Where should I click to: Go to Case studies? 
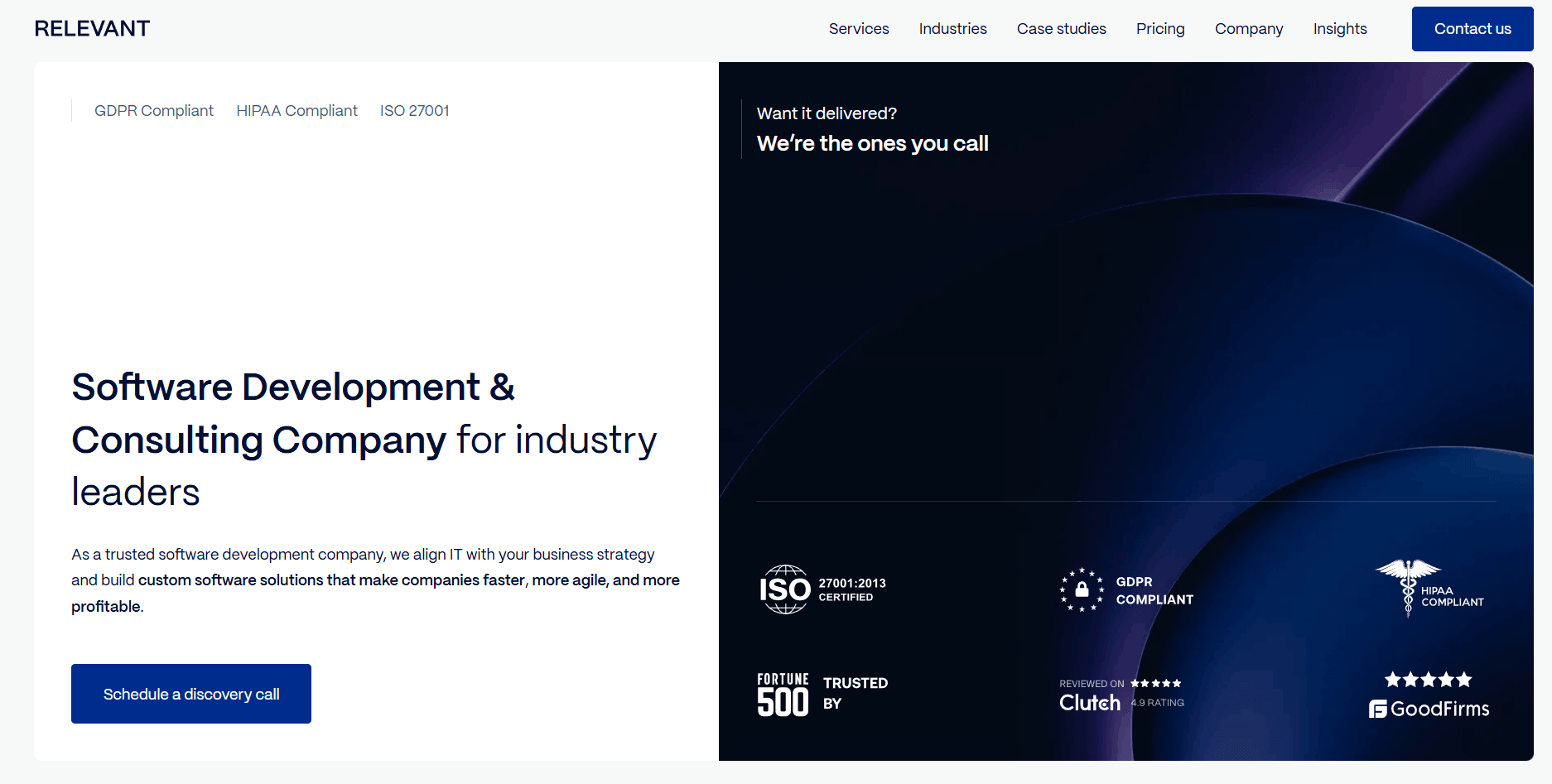(x=1061, y=29)
